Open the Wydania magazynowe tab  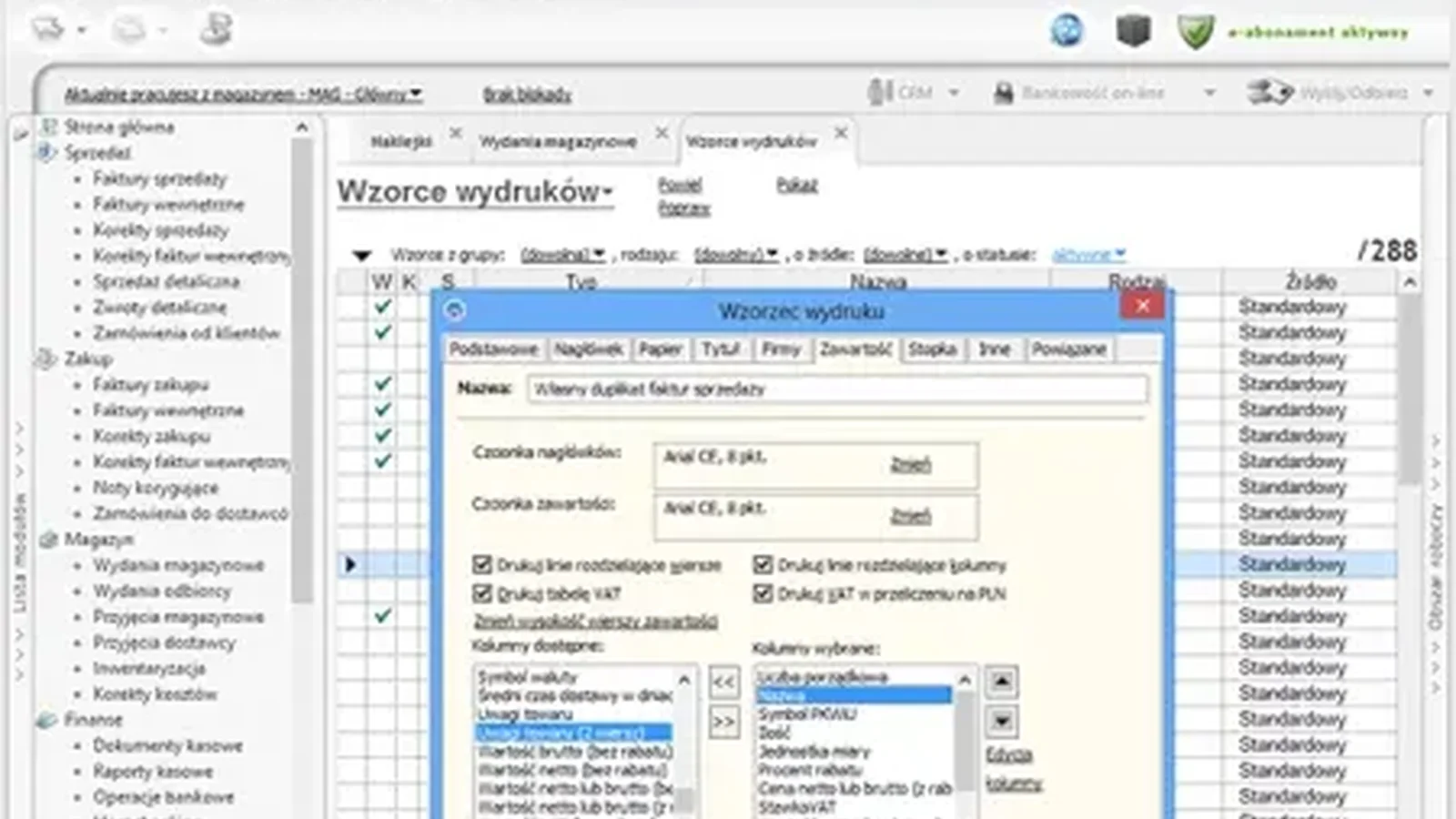coord(558,141)
